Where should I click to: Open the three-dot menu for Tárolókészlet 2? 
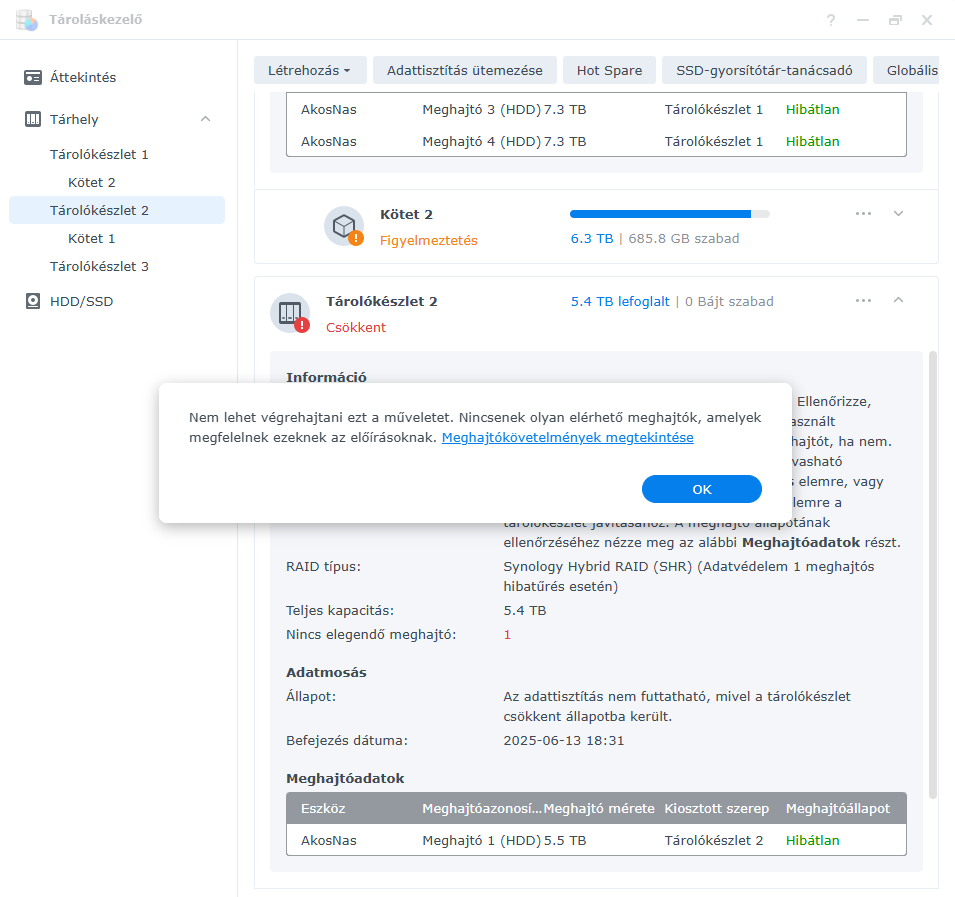point(863,300)
